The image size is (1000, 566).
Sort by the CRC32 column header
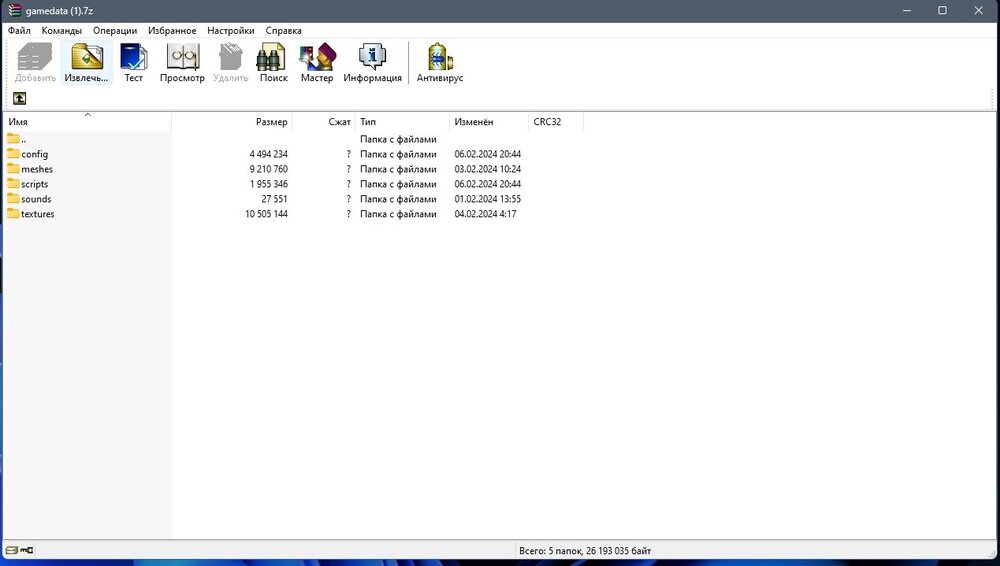click(x=556, y=122)
